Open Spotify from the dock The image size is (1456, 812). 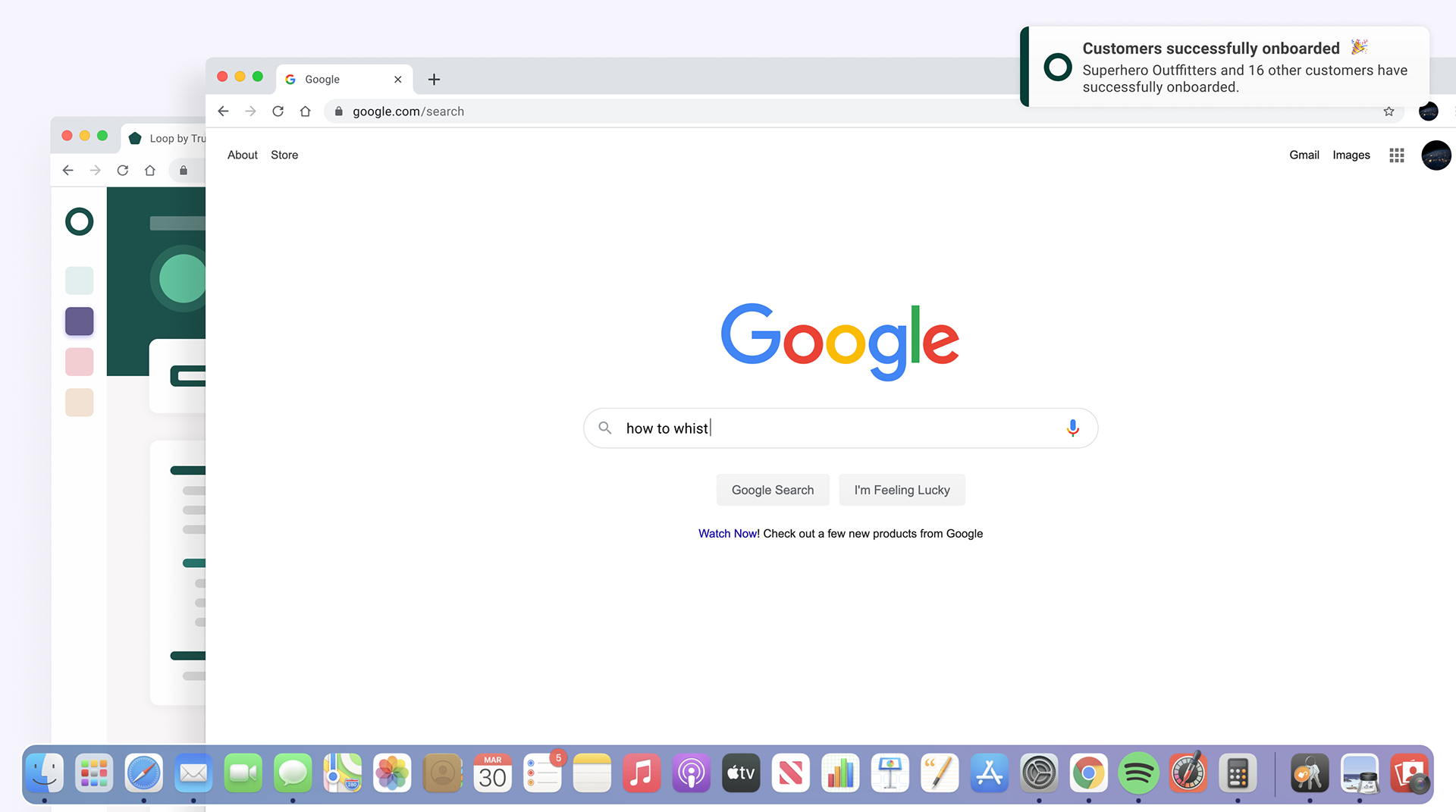1138,773
